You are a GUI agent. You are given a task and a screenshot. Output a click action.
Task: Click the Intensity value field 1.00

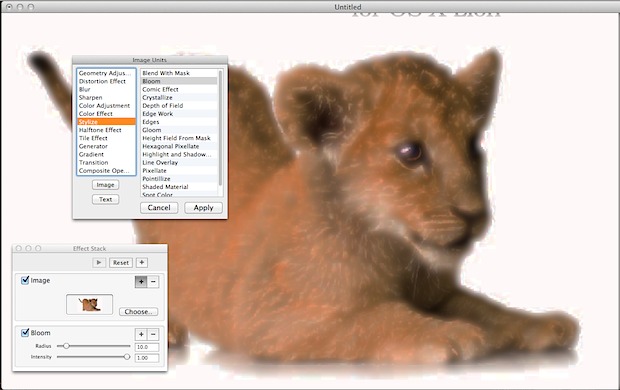[x=147, y=358]
